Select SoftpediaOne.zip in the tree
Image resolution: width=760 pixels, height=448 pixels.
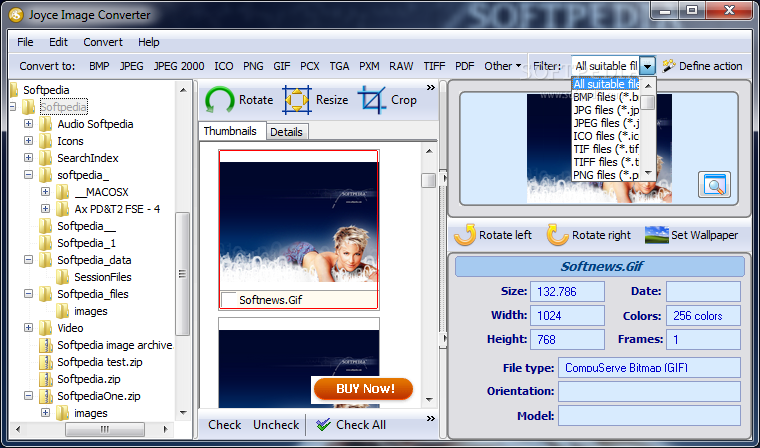coord(99,396)
